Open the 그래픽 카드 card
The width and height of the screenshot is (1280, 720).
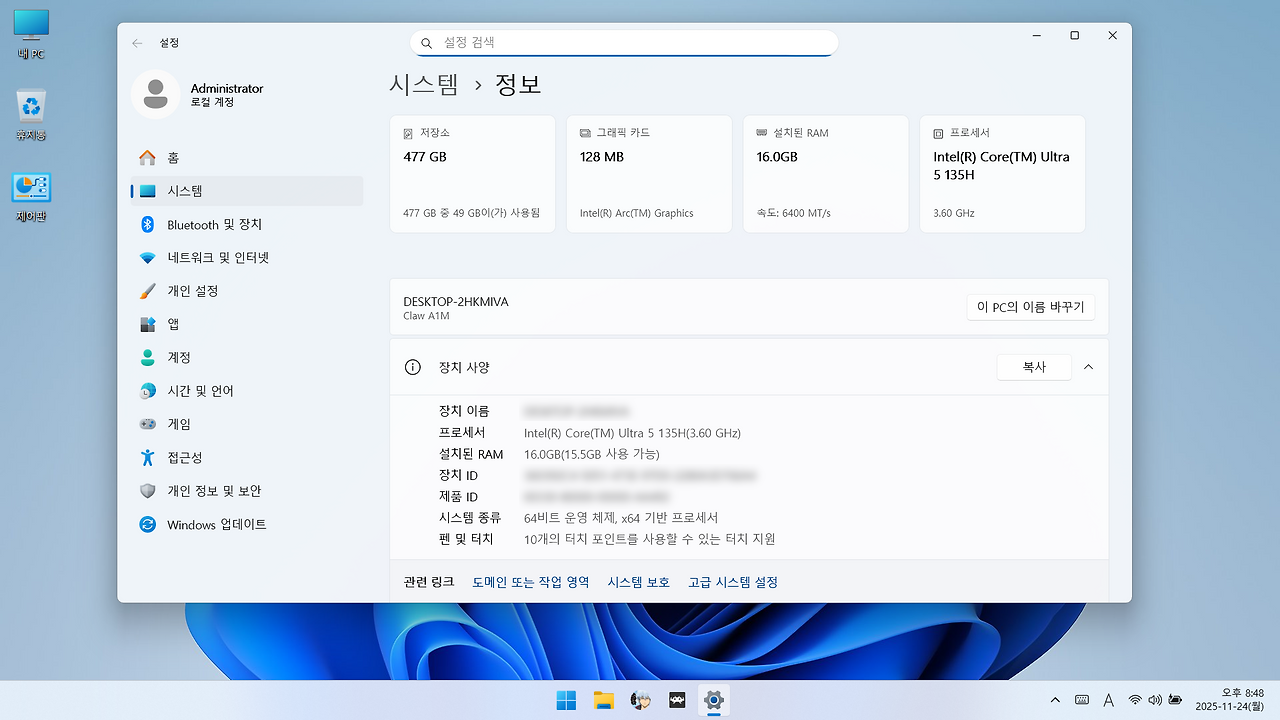649,174
